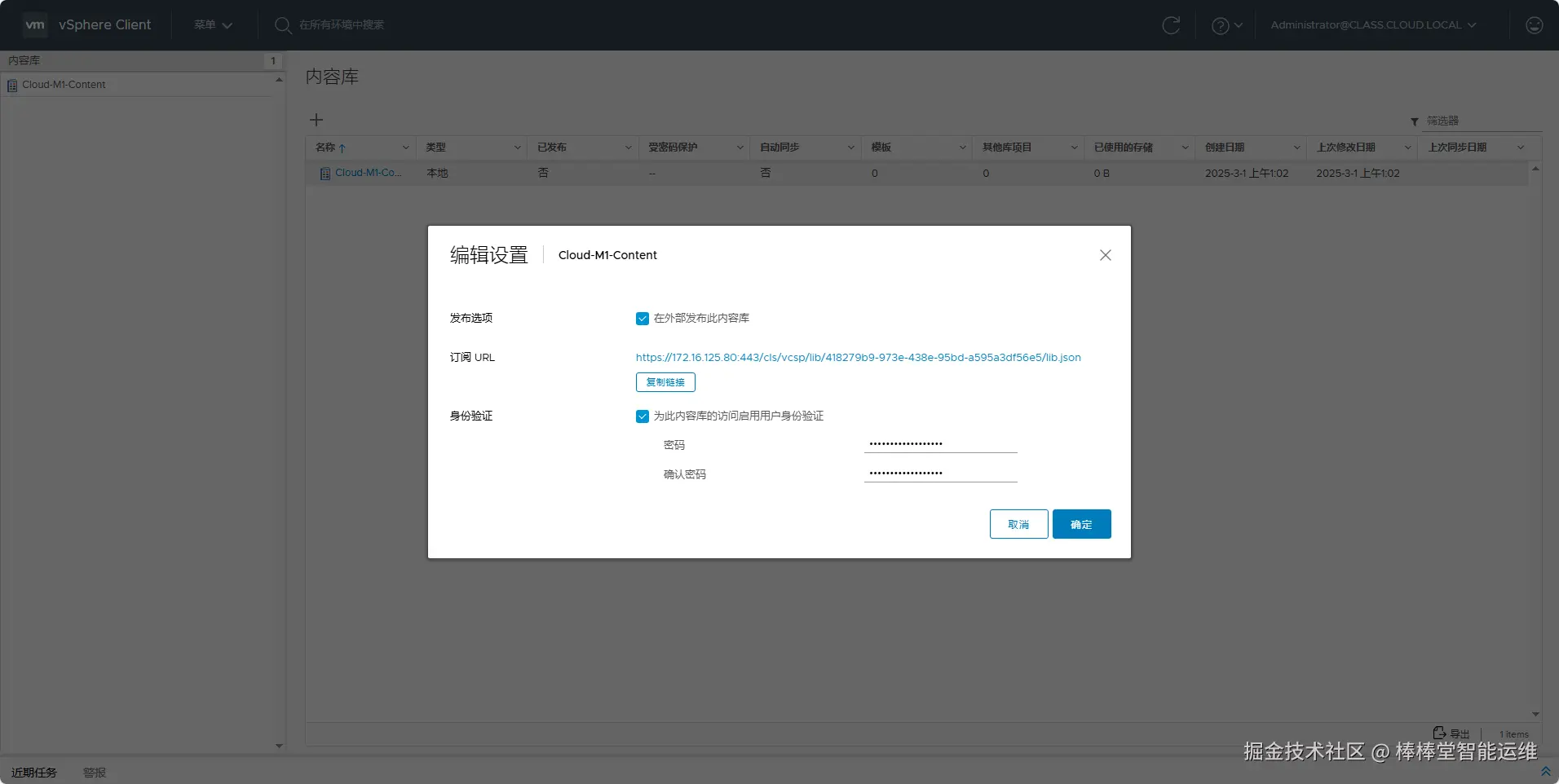Click the 密码 input field
This screenshot has height=784, width=1559.
[x=940, y=444]
